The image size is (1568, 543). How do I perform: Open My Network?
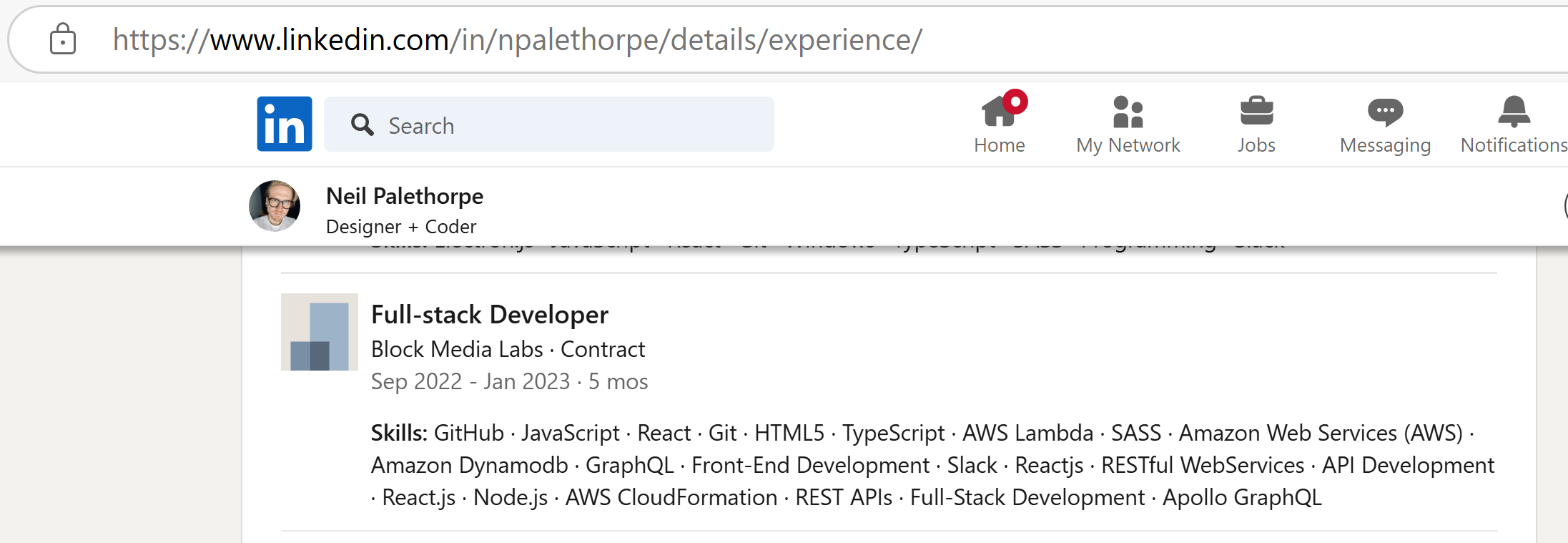(x=1128, y=125)
